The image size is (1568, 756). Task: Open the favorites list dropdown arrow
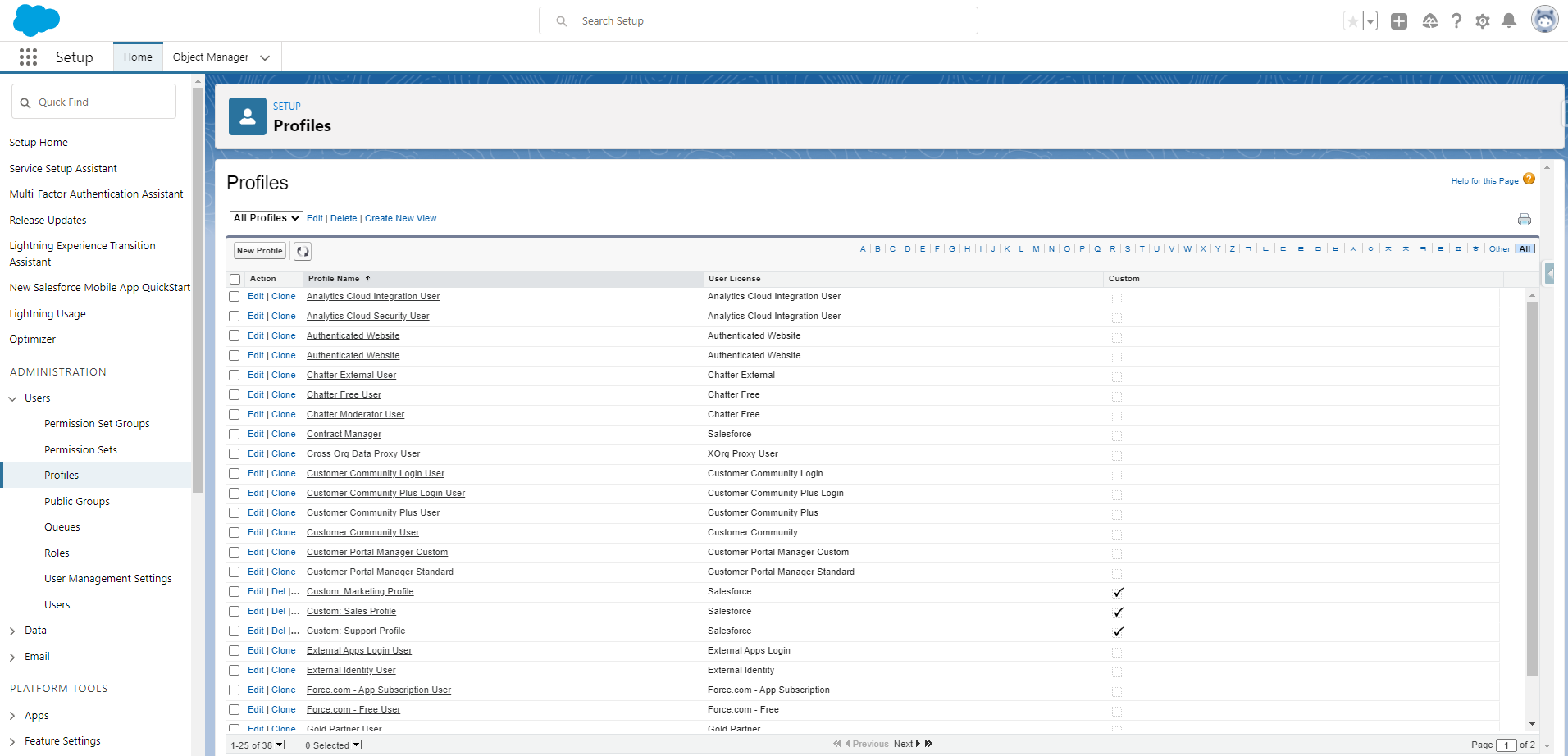click(x=1370, y=21)
